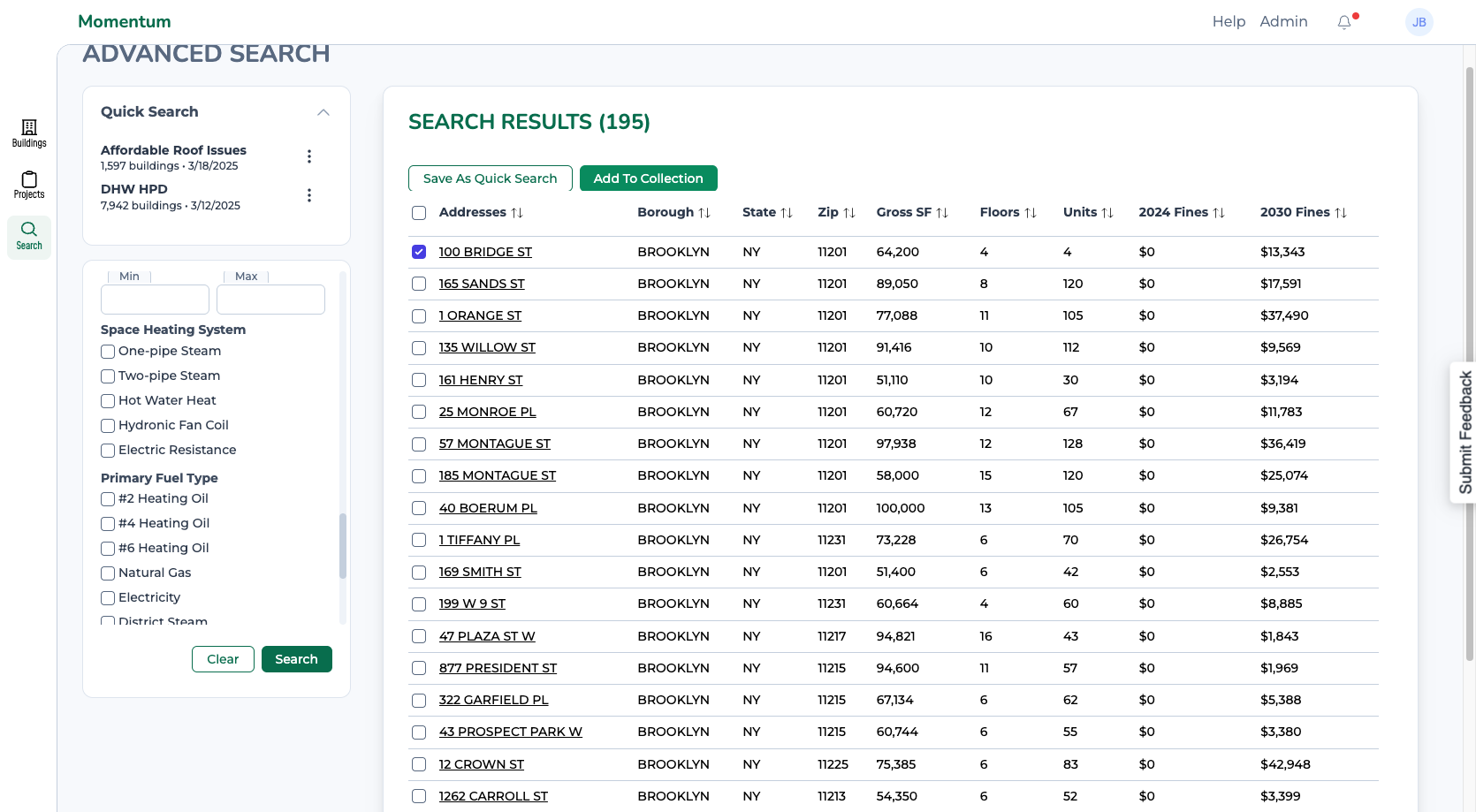This screenshot has height=812, width=1476.
Task: Open the 199 W 9 ST building link
Action: (472, 603)
